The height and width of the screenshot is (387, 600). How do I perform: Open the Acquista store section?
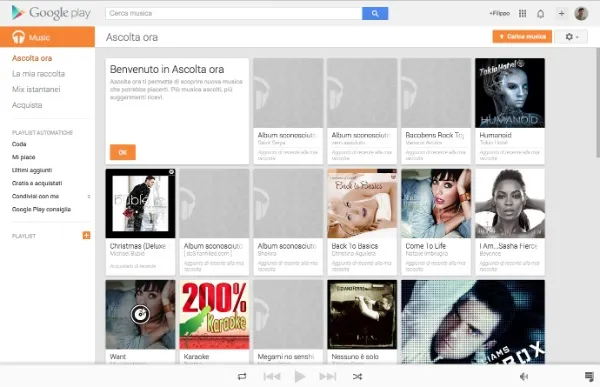[27, 105]
